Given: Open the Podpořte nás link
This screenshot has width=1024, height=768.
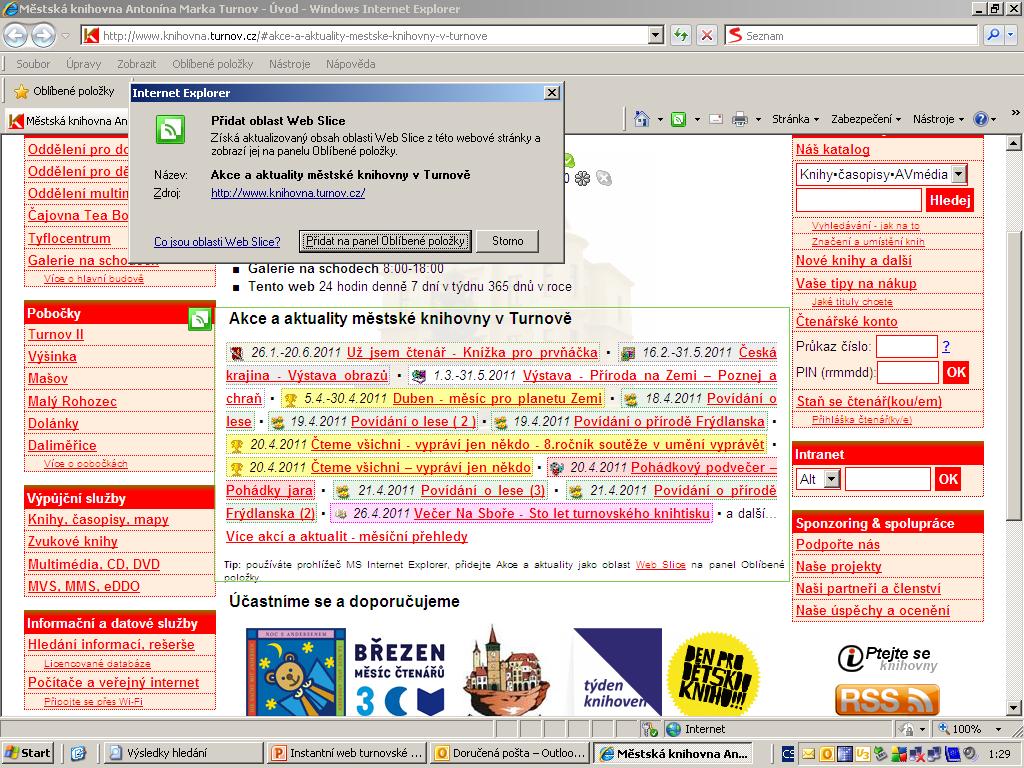Looking at the screenshot, I should point(838,545).
